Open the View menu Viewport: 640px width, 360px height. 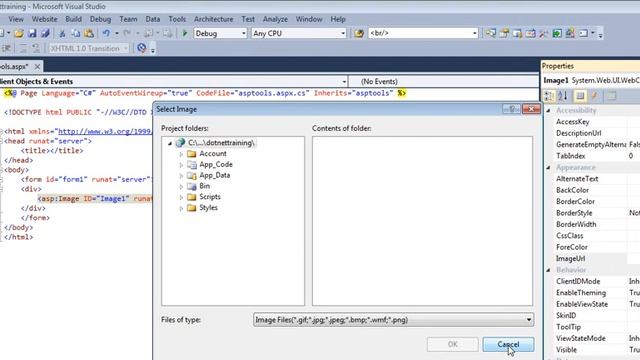coord(16,19)
